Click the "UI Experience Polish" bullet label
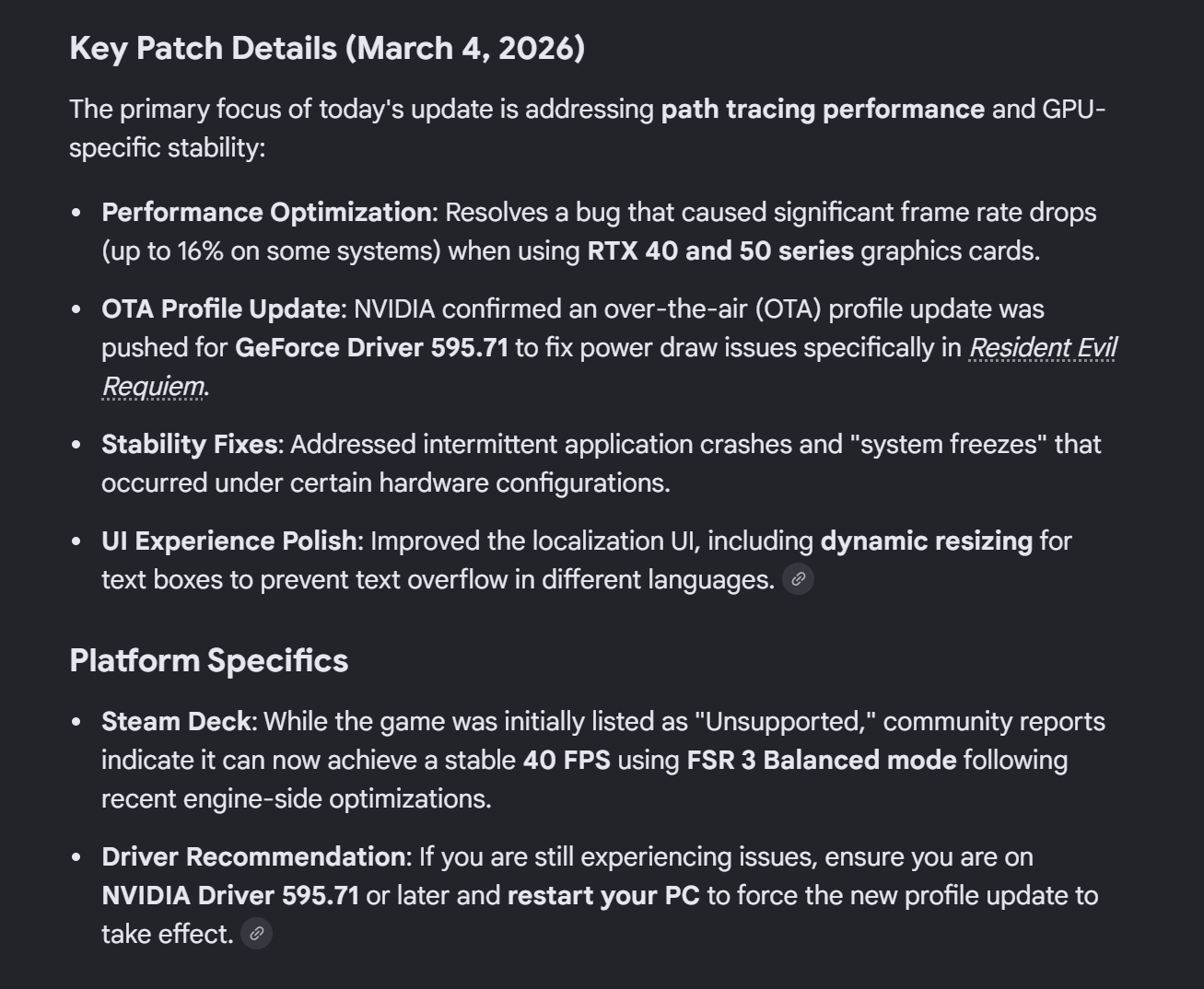 228,541
